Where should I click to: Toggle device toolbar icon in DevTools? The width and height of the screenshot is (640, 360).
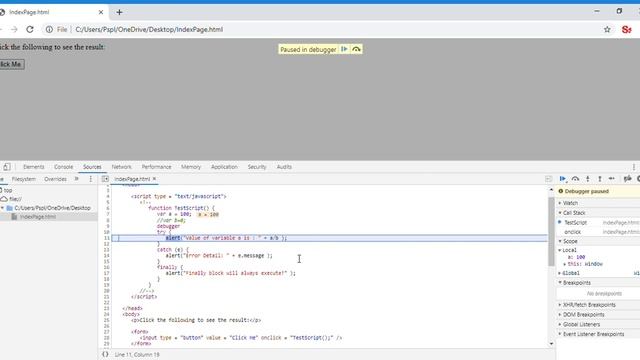click(x=7, y=167)
